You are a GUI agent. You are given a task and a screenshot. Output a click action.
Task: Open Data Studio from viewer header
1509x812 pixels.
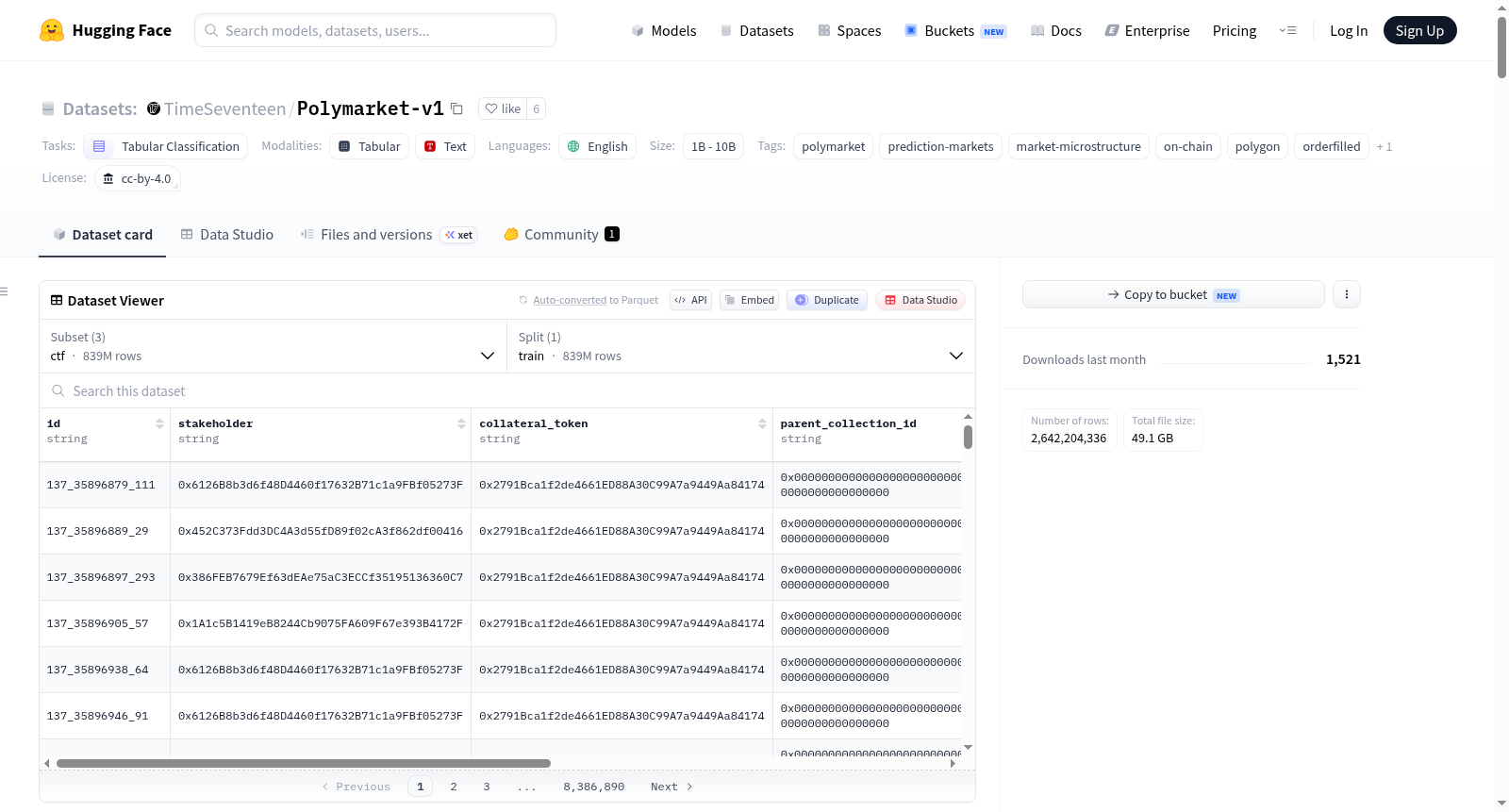pyautogui.click(x=920, y=300)
